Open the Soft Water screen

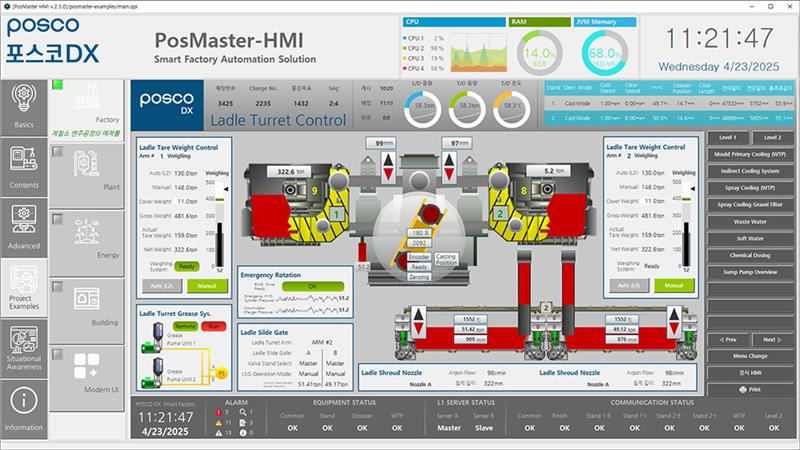[750, 238]
